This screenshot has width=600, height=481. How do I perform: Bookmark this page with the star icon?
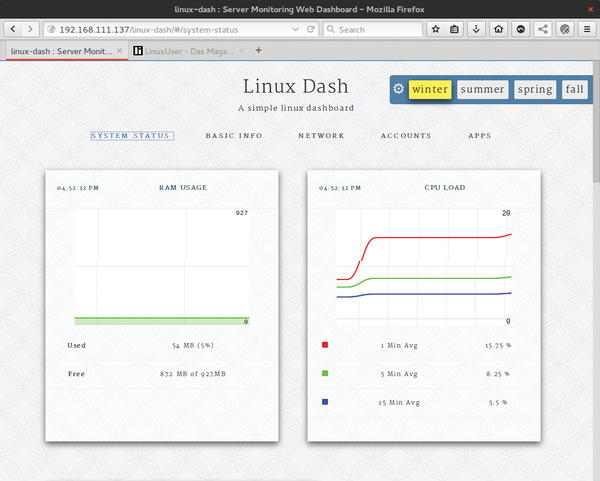[435, 29]
